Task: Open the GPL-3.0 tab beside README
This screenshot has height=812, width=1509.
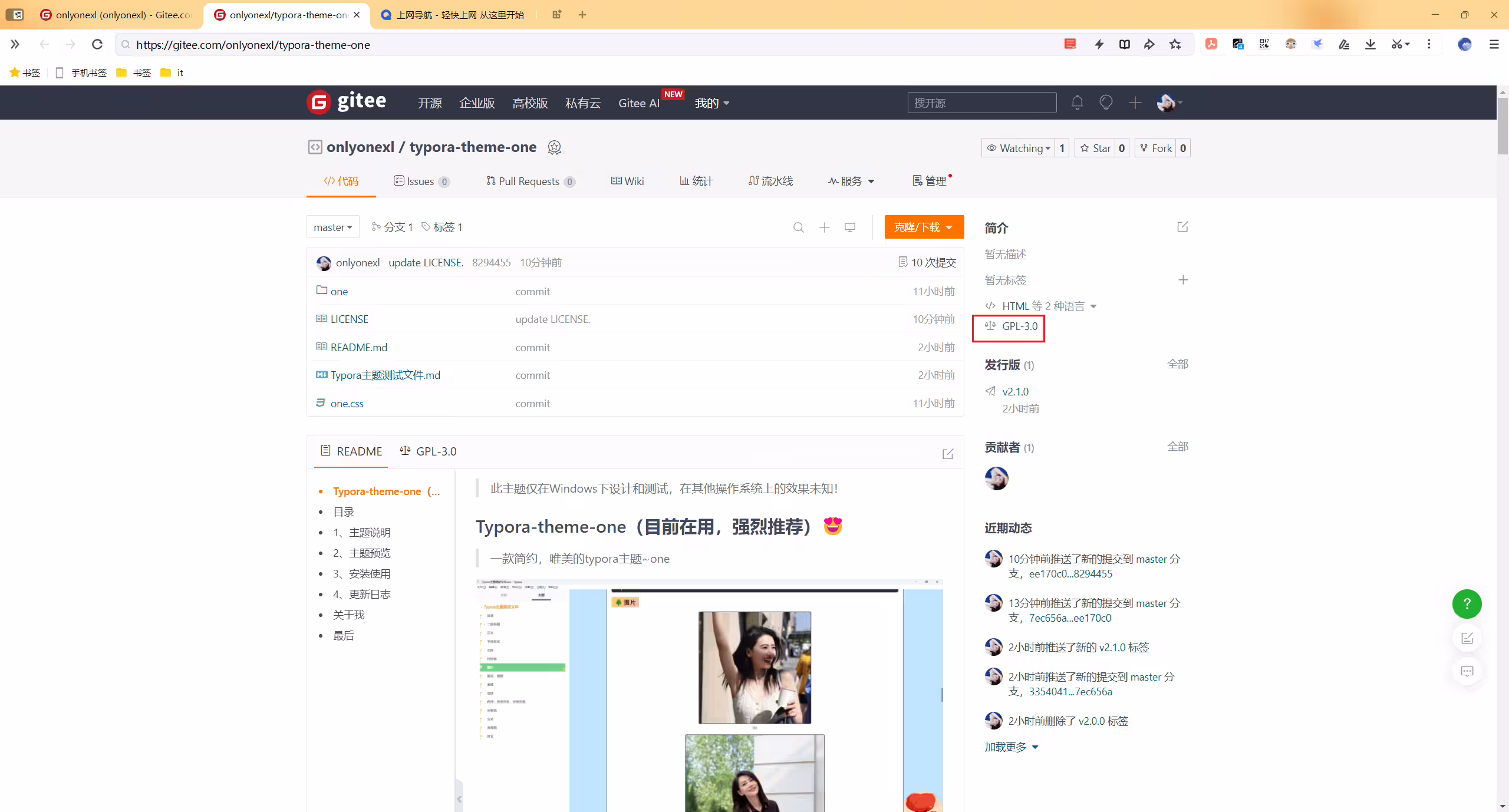Action: 428,451
